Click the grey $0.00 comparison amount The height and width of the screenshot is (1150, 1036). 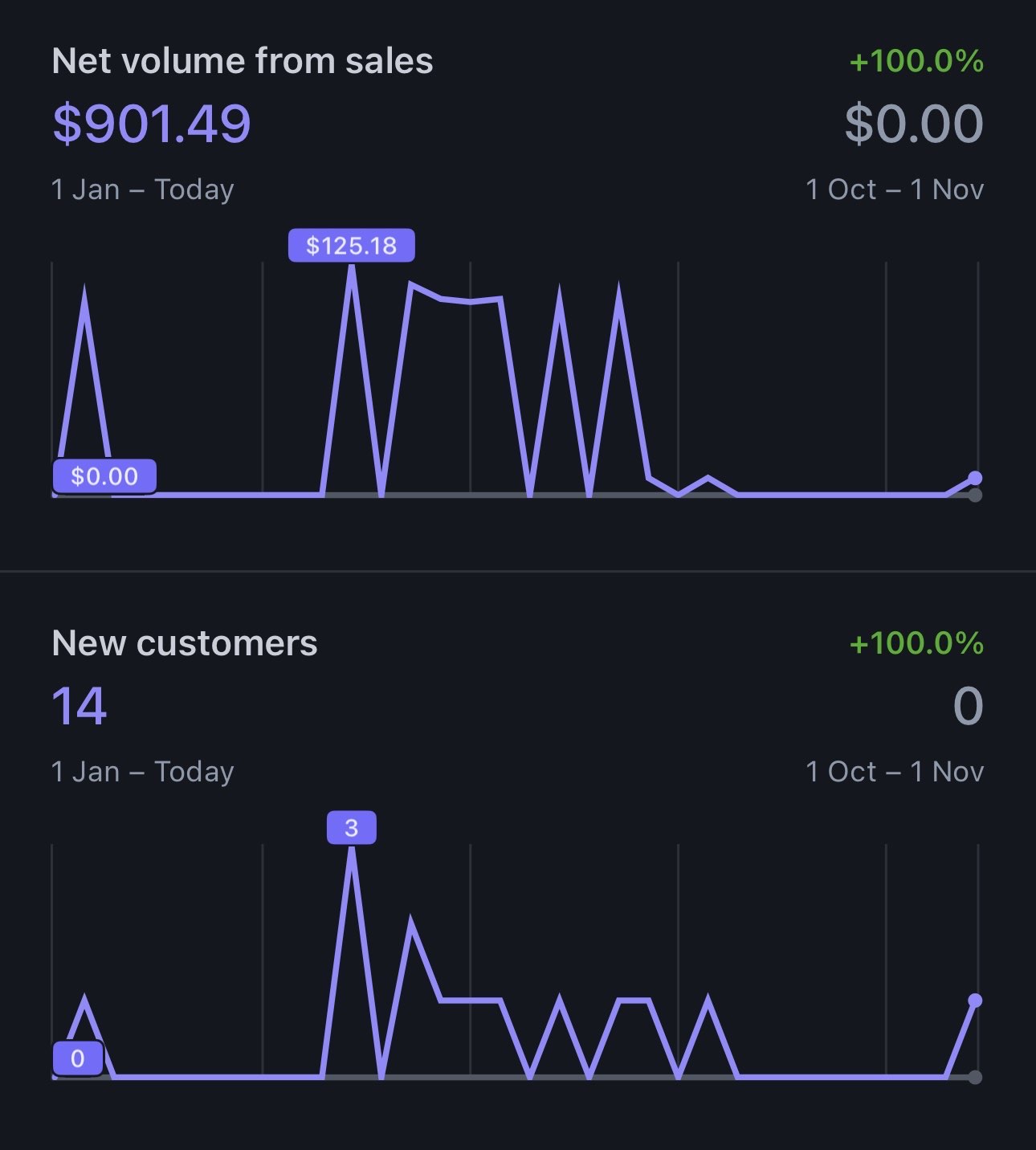913,124
